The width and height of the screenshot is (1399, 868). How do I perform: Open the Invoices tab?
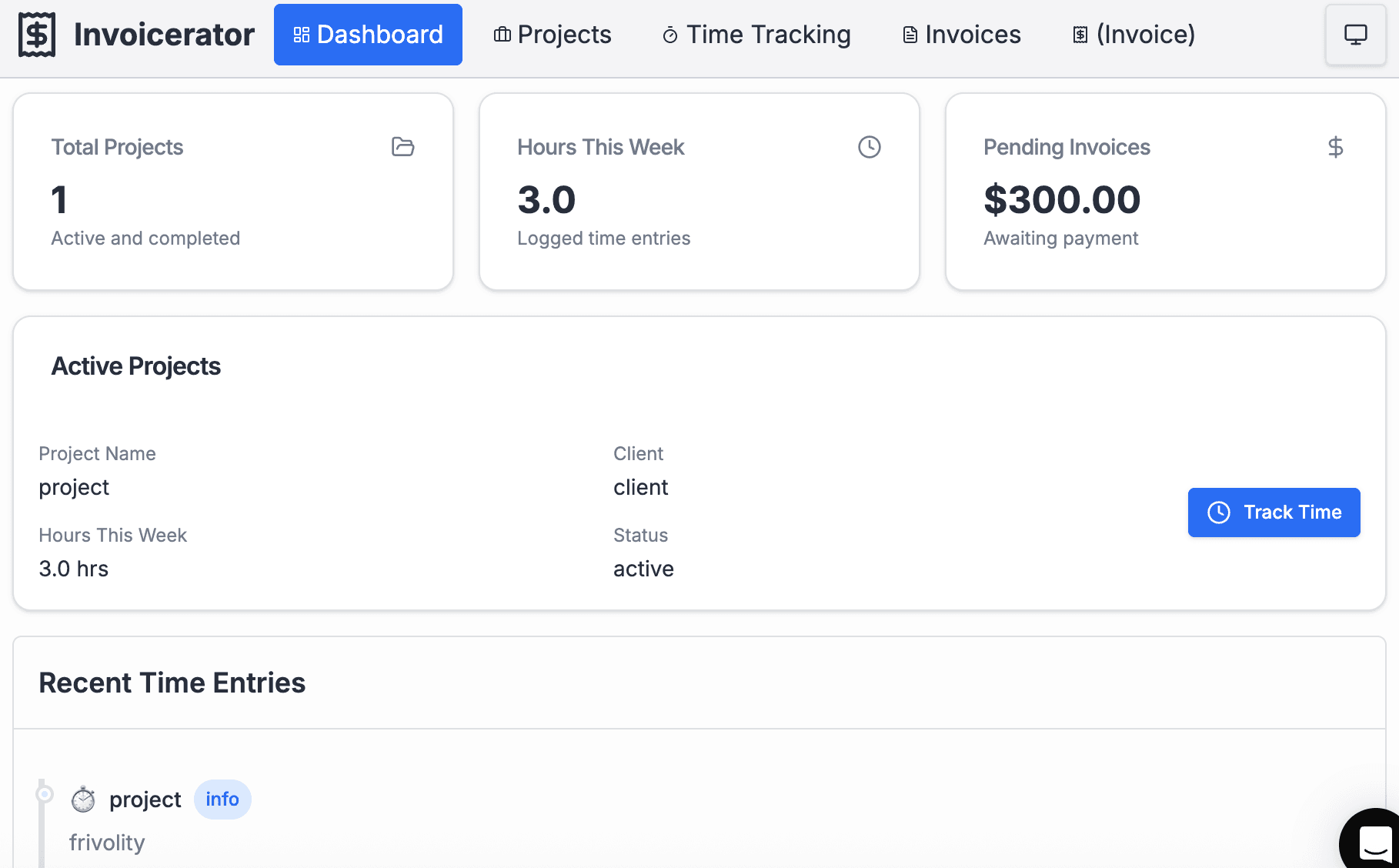click(961, 35)
